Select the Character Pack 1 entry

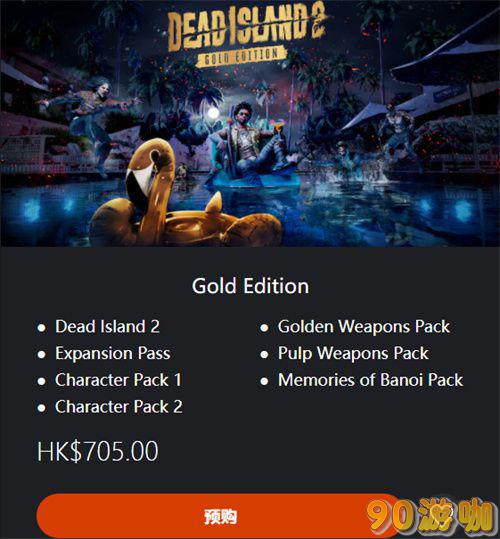118,380
